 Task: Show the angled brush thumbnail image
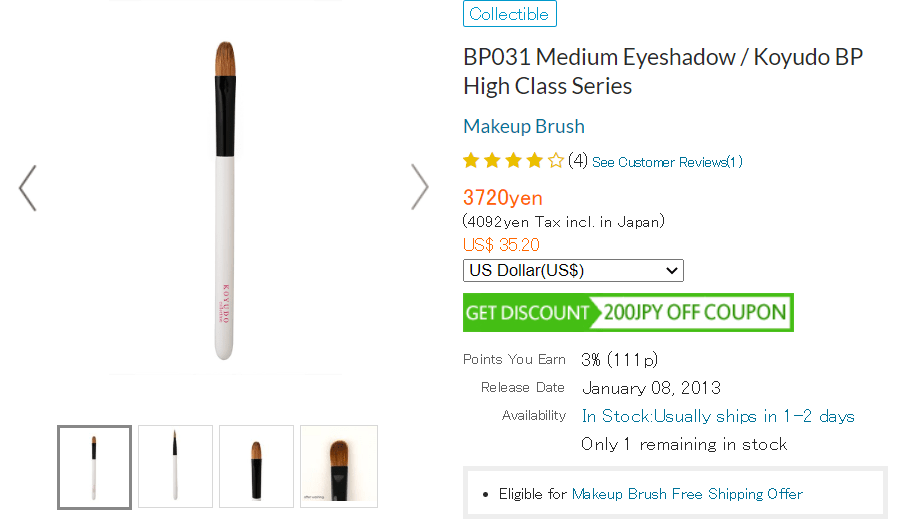tap(175, 467)
